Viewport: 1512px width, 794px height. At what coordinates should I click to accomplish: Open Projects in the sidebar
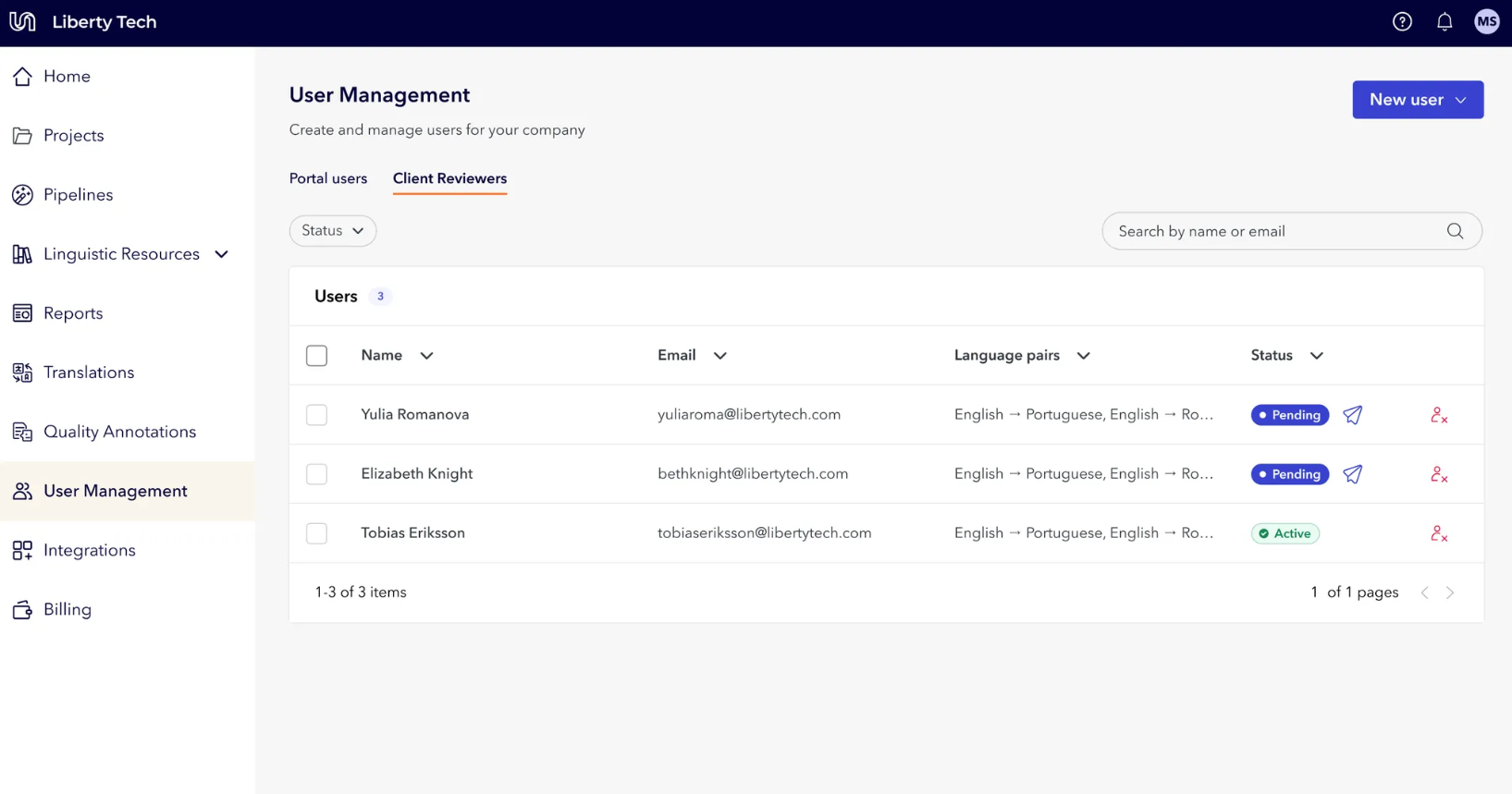coord(128,136)
